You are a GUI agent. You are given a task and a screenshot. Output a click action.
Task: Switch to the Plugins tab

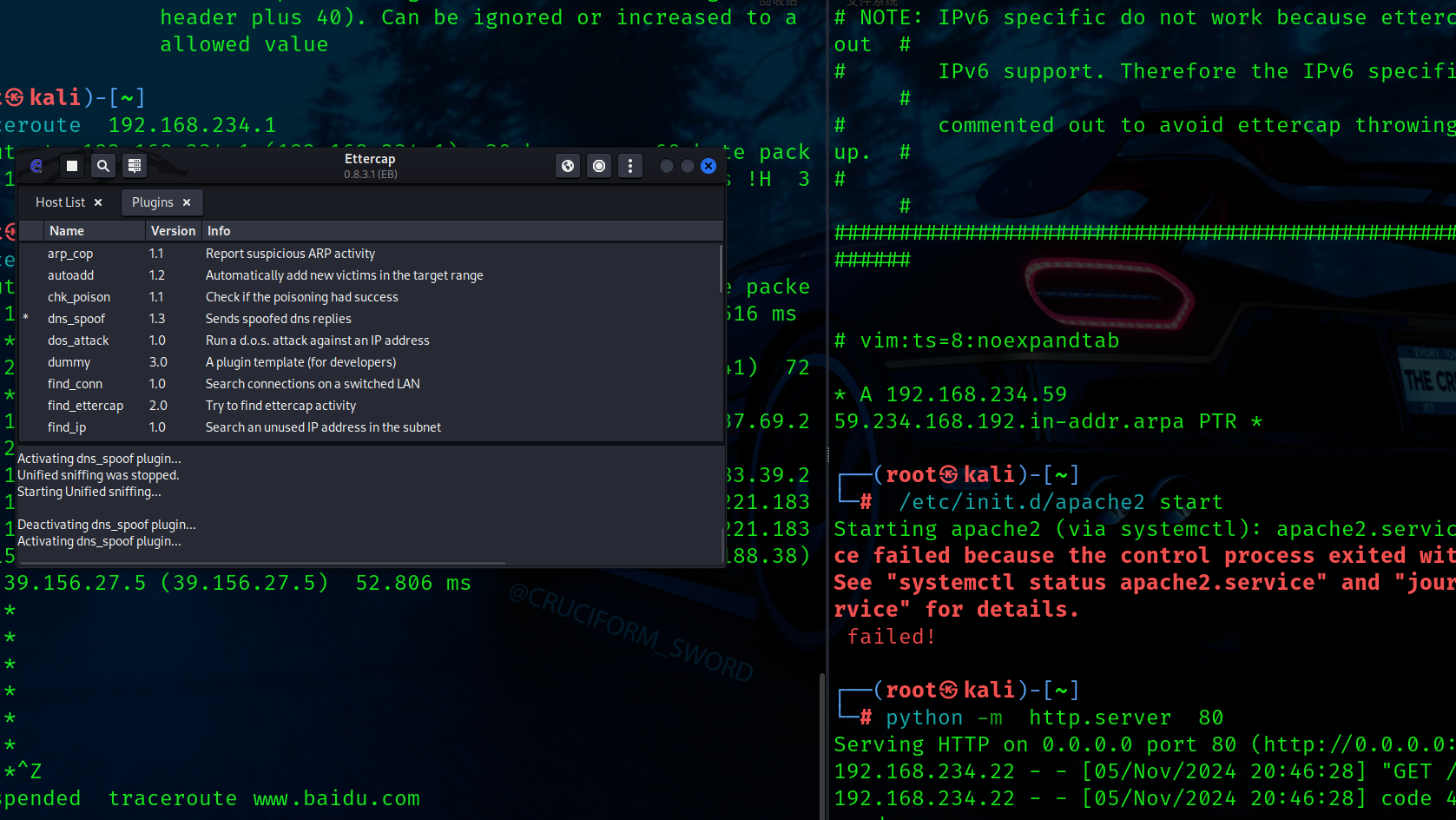point(152,202)
